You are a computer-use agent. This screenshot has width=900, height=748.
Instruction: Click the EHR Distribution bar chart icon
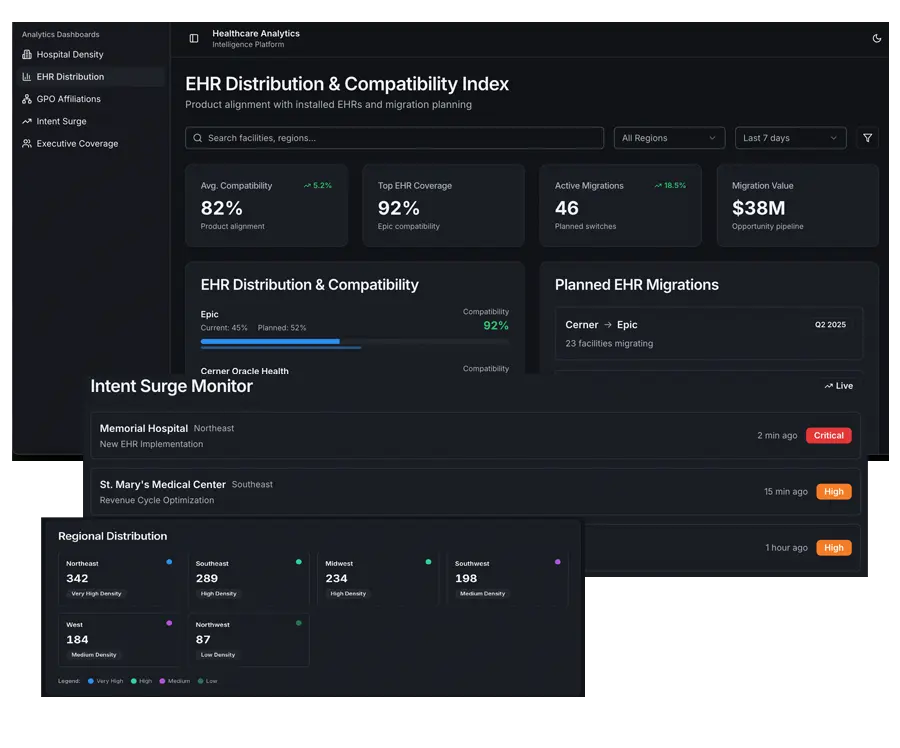click(x=27, y=77)
